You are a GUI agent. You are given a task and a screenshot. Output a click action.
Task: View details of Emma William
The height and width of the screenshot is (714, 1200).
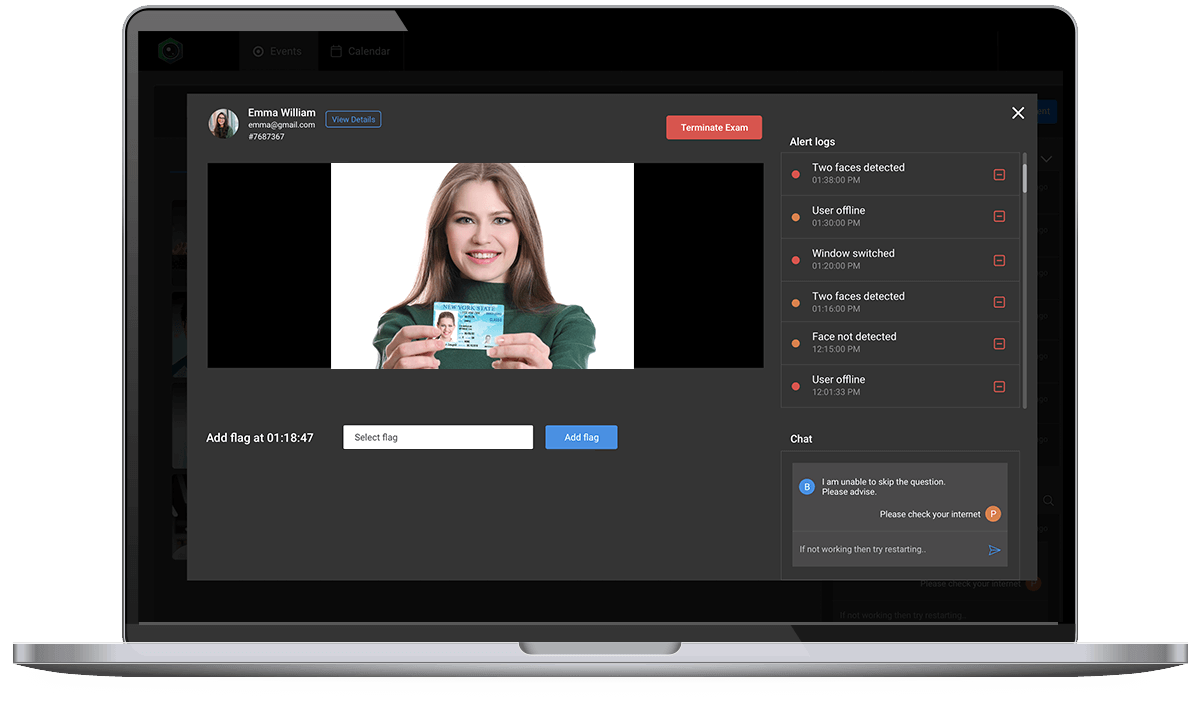352,118
